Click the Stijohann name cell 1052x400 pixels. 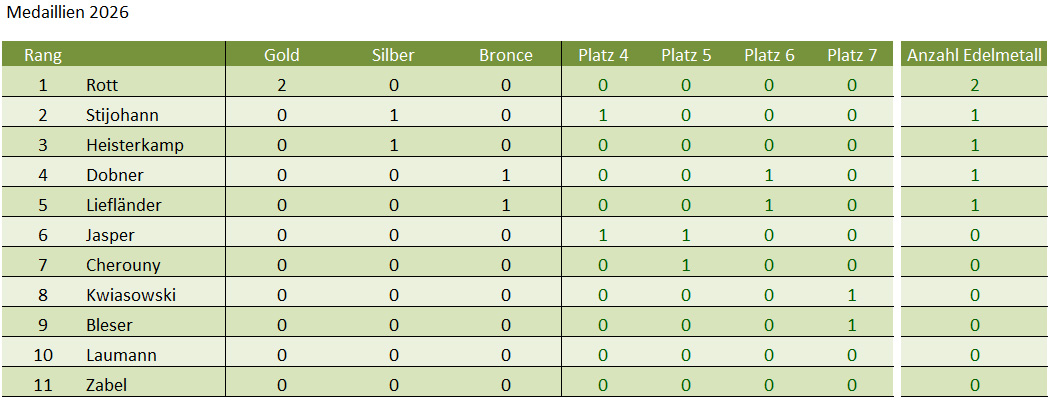coord(122,115)
